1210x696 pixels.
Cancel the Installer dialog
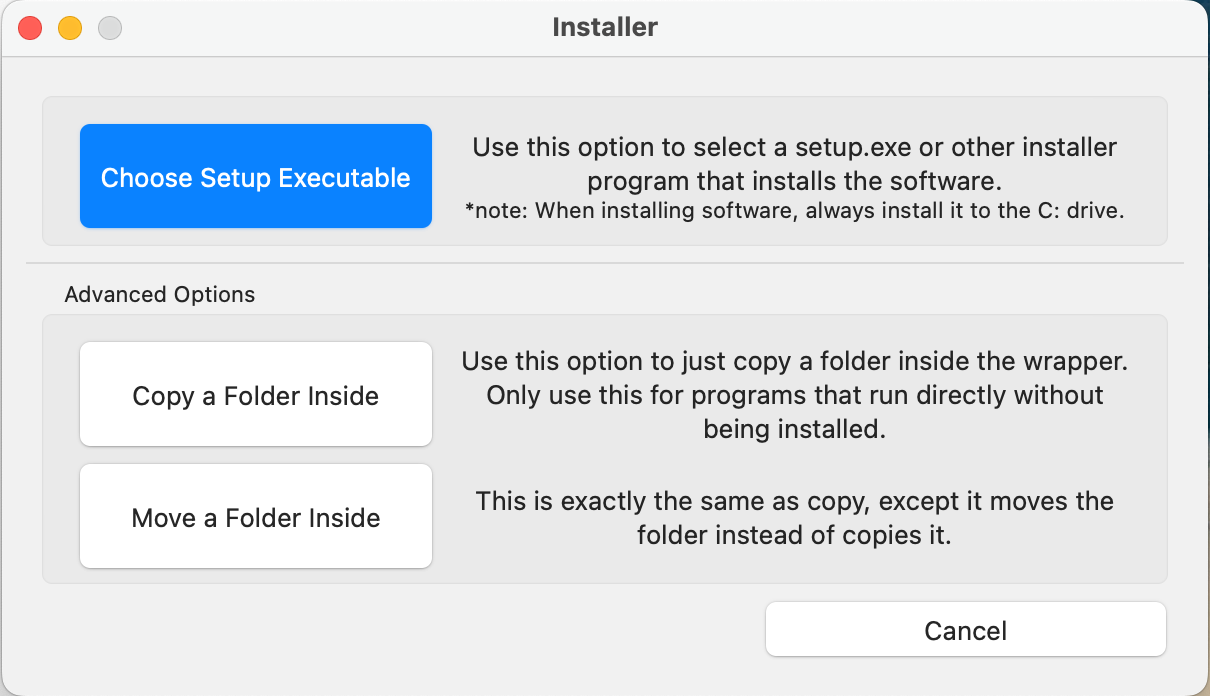(965, 630)
